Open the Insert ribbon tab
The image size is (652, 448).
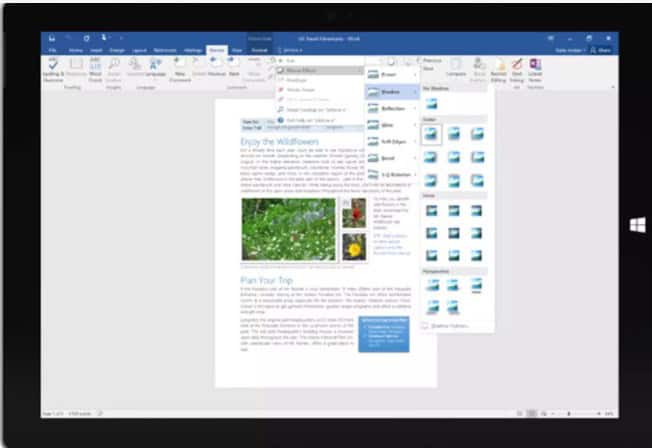(x=96, y=50)
